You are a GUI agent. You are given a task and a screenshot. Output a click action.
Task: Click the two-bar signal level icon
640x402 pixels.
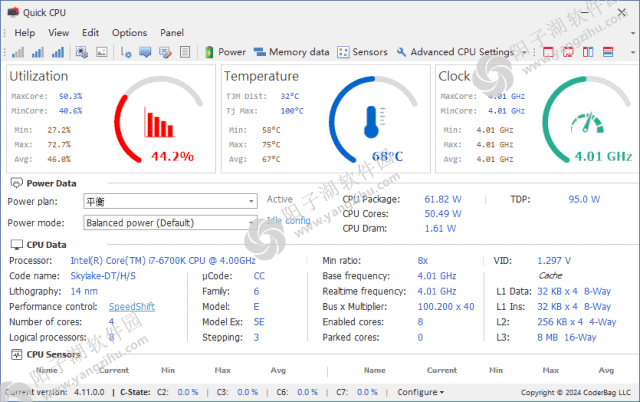(38, 52)
